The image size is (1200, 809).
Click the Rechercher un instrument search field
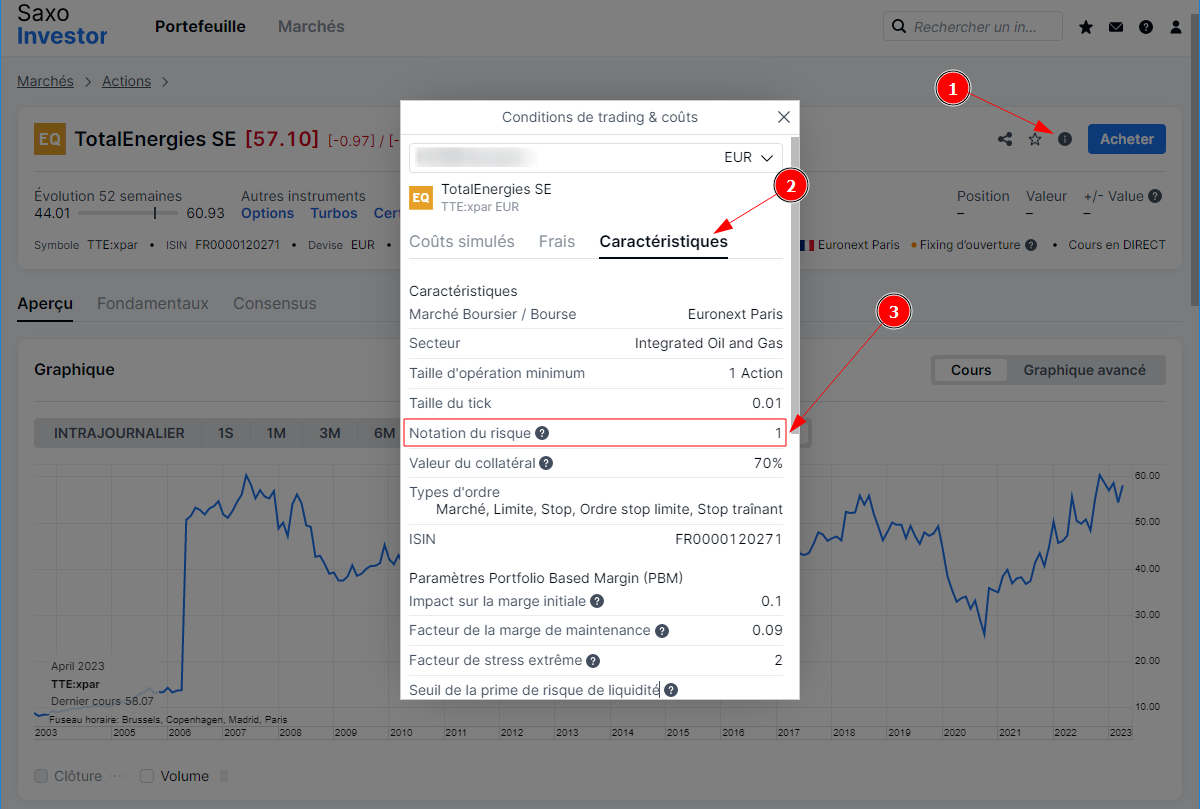coord(974,27)
